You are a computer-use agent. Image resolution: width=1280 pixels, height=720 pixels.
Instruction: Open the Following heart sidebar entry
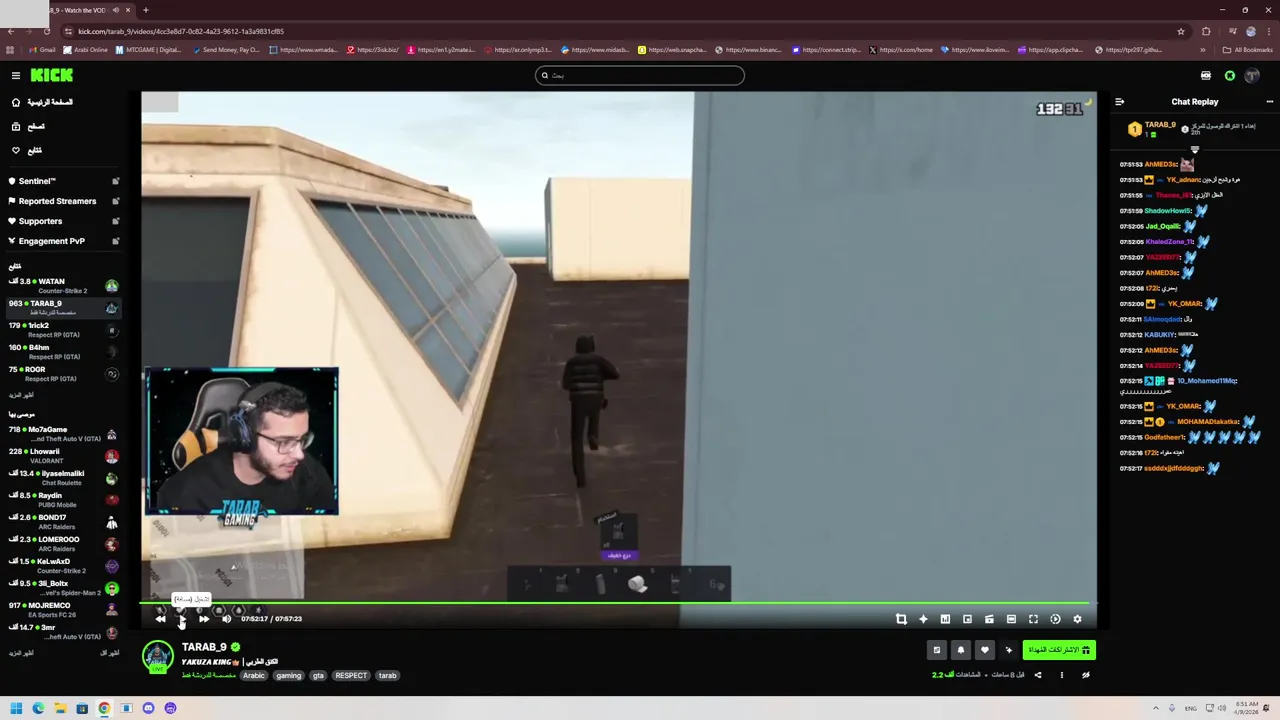(28, 150)
